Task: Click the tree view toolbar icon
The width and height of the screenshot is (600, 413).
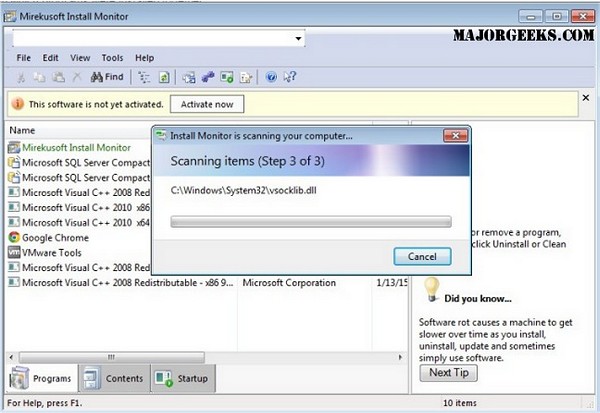Action: click(x=144, y=77)
